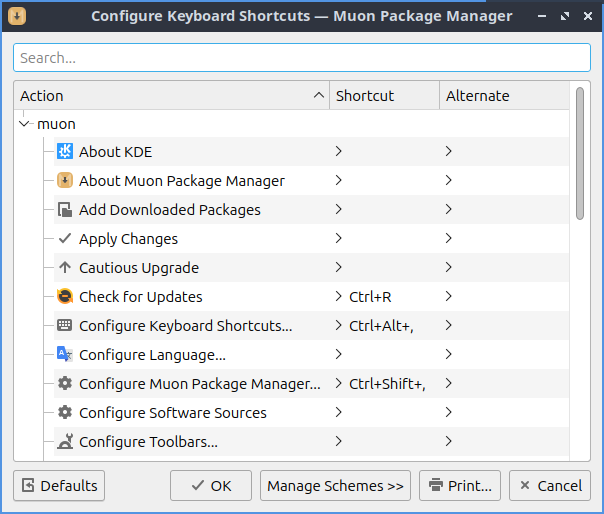Click the Configure Language icon

(x=65, y=355)
